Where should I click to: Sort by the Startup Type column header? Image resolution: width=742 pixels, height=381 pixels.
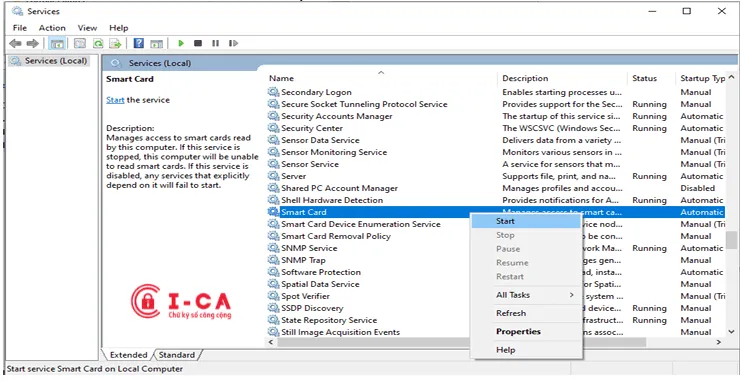click(x=702, y=78)
